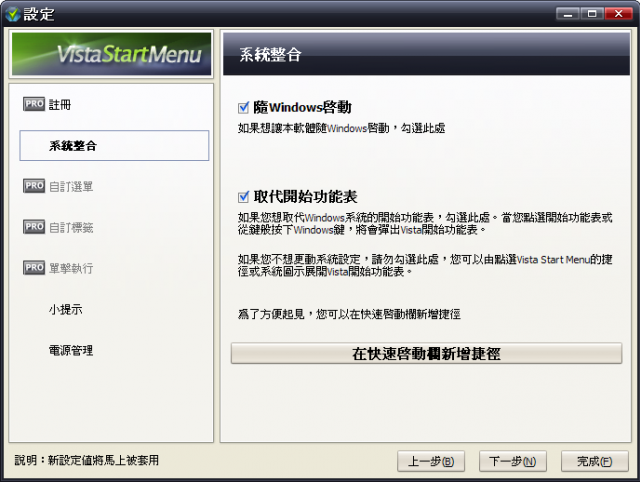
Task: Click the 在快速啟動欄新增捷徑 button
Action: click(427, 353)
